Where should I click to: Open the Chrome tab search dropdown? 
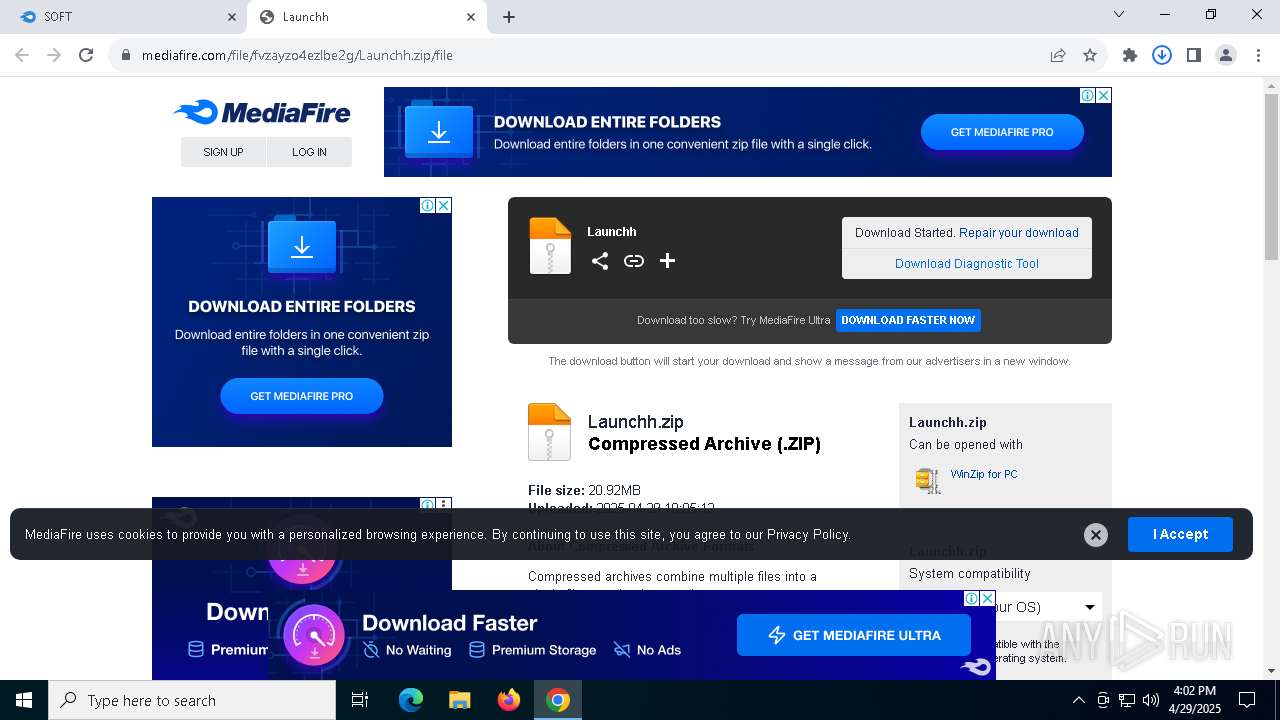[x=1119, y=15]
